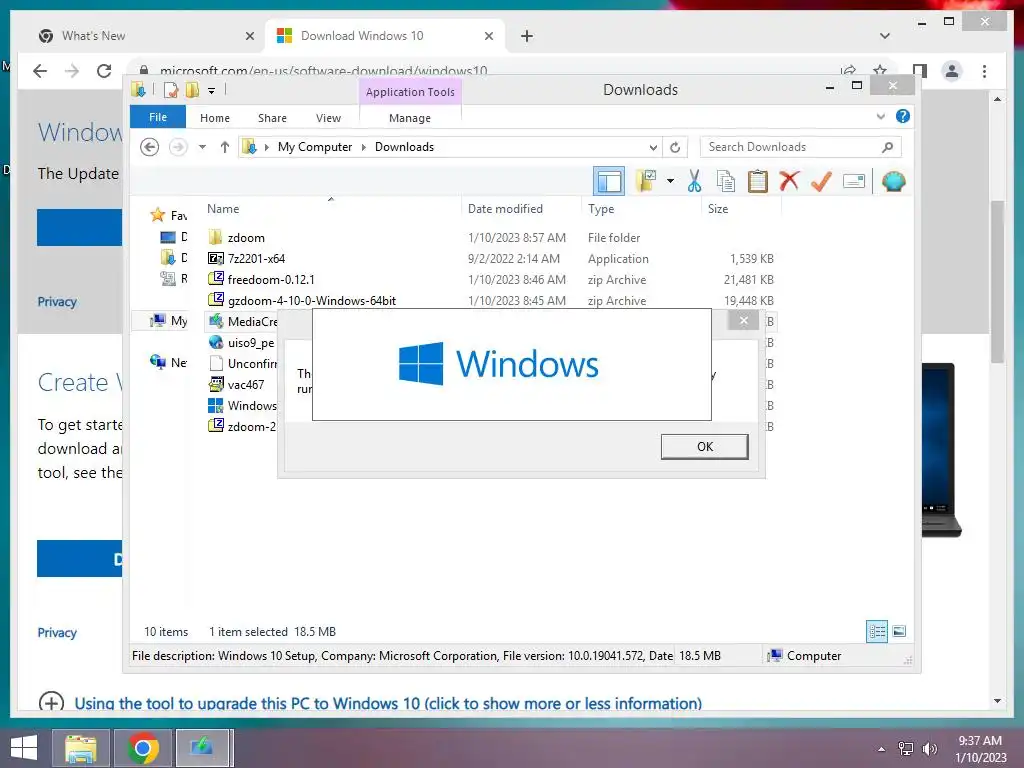Expand the address bar history dropdown

pyautogui.click(x=652, y=148)
